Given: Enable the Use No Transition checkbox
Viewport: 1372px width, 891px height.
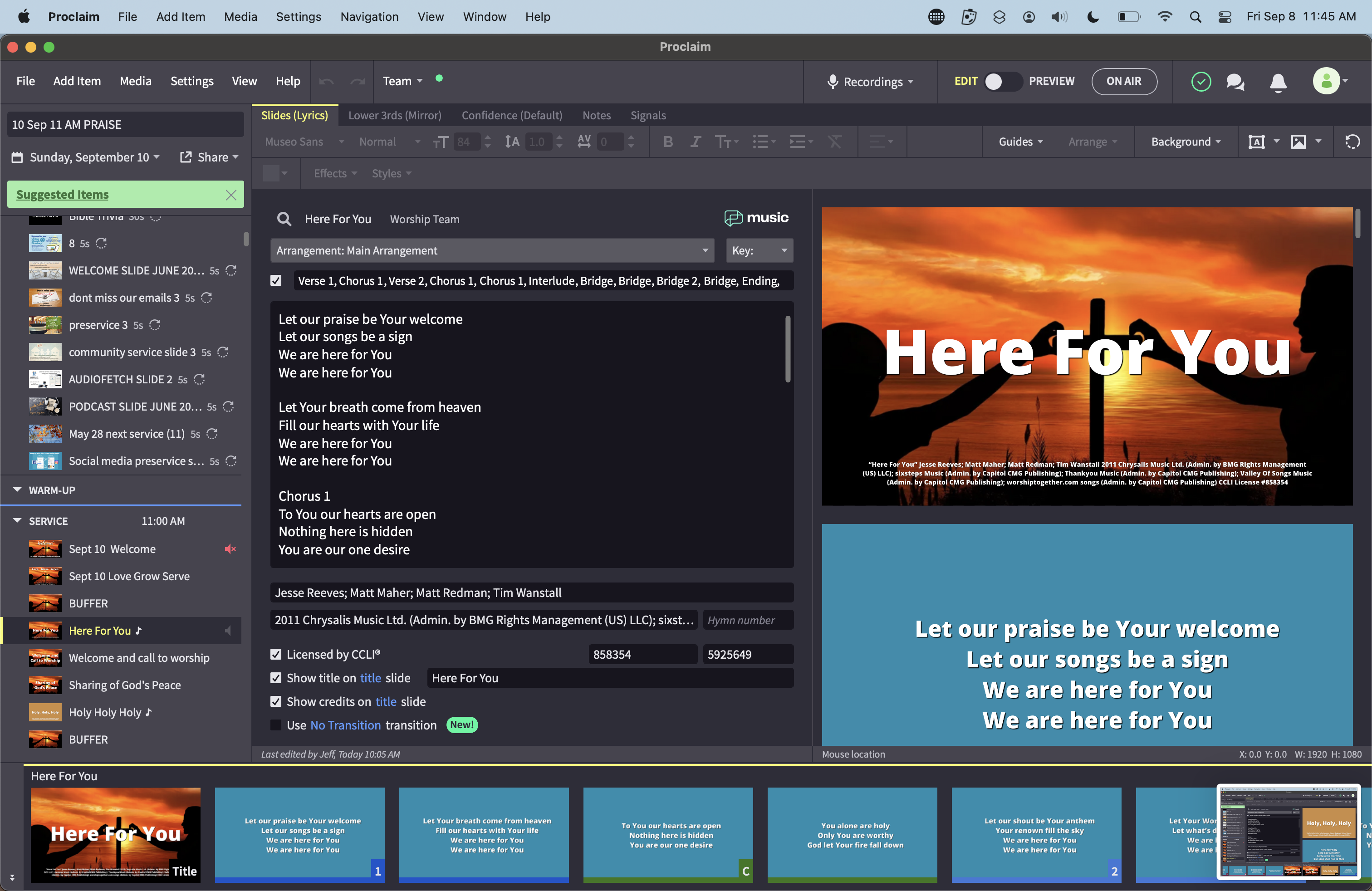Looking at the screenshot, I should click(276, 725).
